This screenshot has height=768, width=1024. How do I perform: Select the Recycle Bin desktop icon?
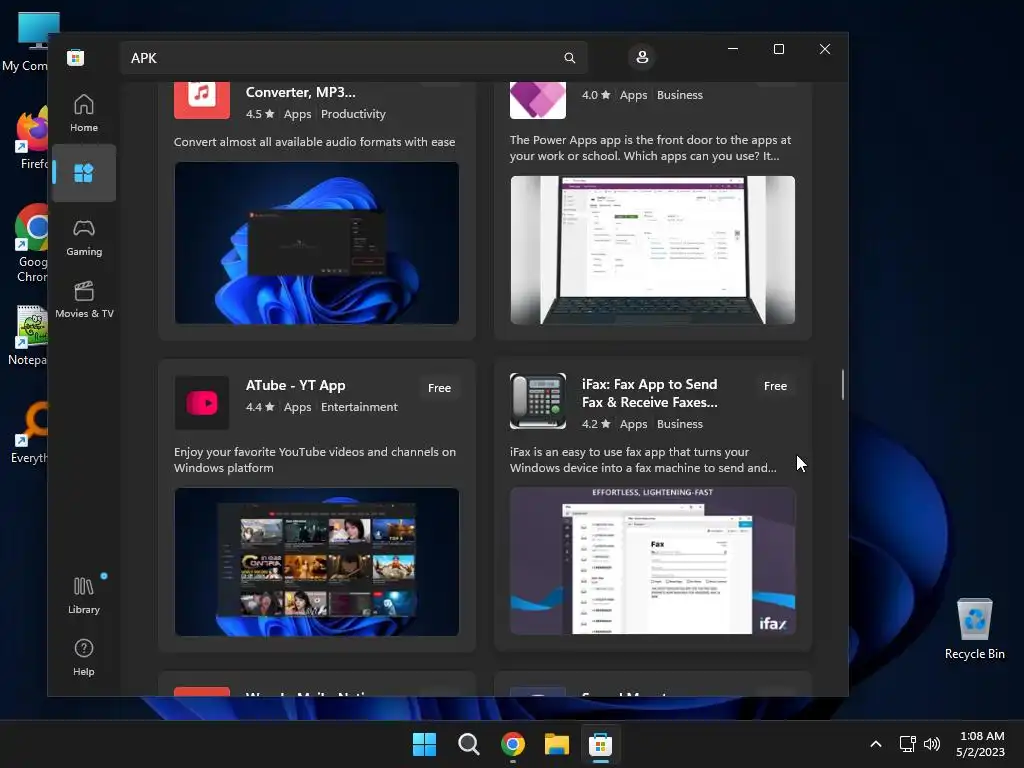tap(974, 628)
